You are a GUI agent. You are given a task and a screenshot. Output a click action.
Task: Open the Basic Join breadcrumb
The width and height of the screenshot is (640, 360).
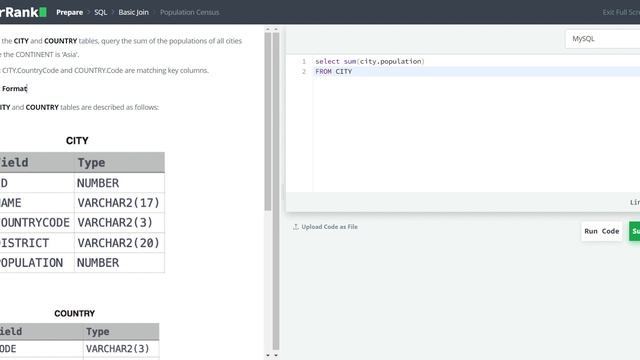pos(133,12)
